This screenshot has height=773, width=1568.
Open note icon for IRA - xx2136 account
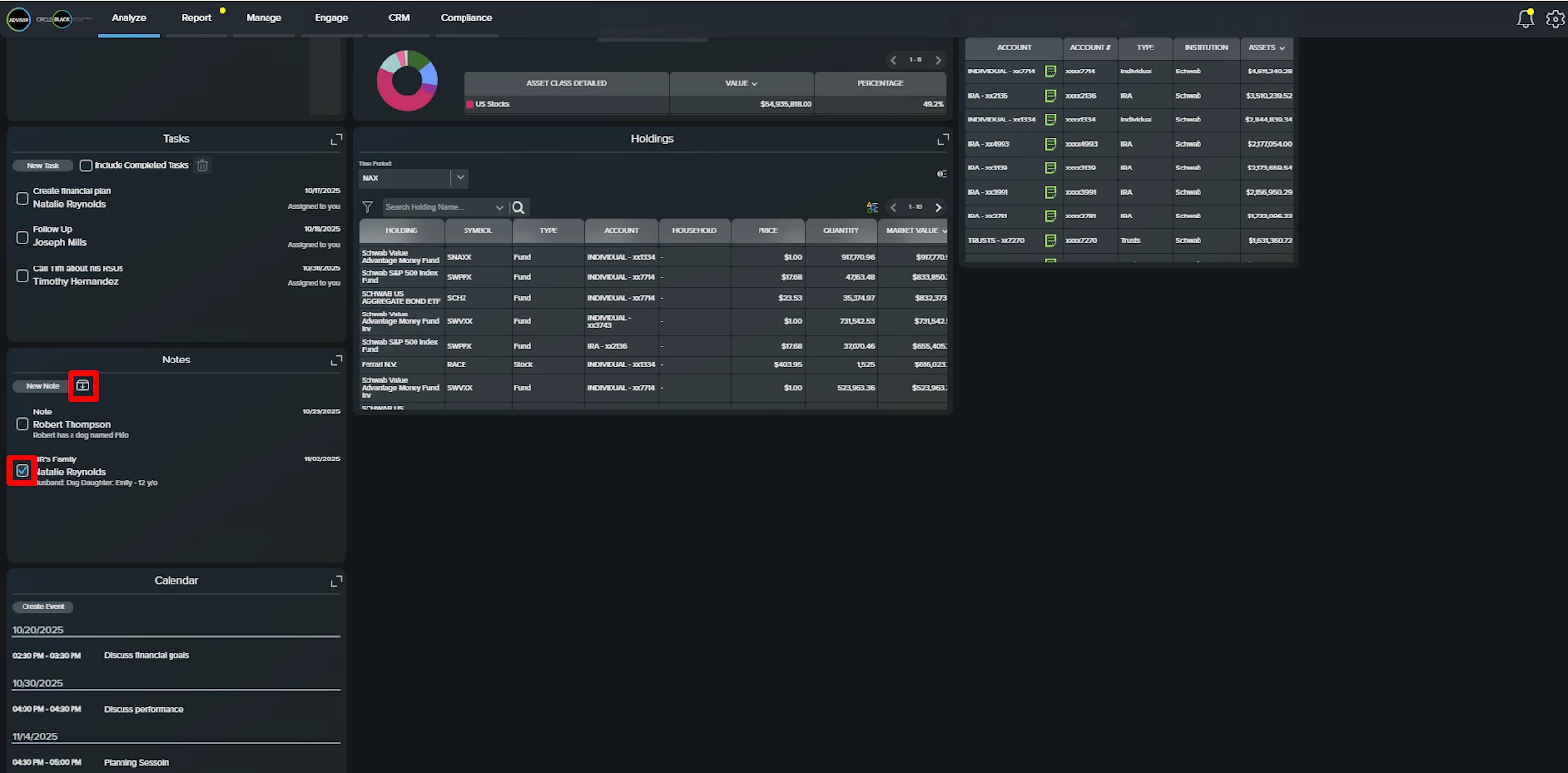click(x=1051, y=96)
